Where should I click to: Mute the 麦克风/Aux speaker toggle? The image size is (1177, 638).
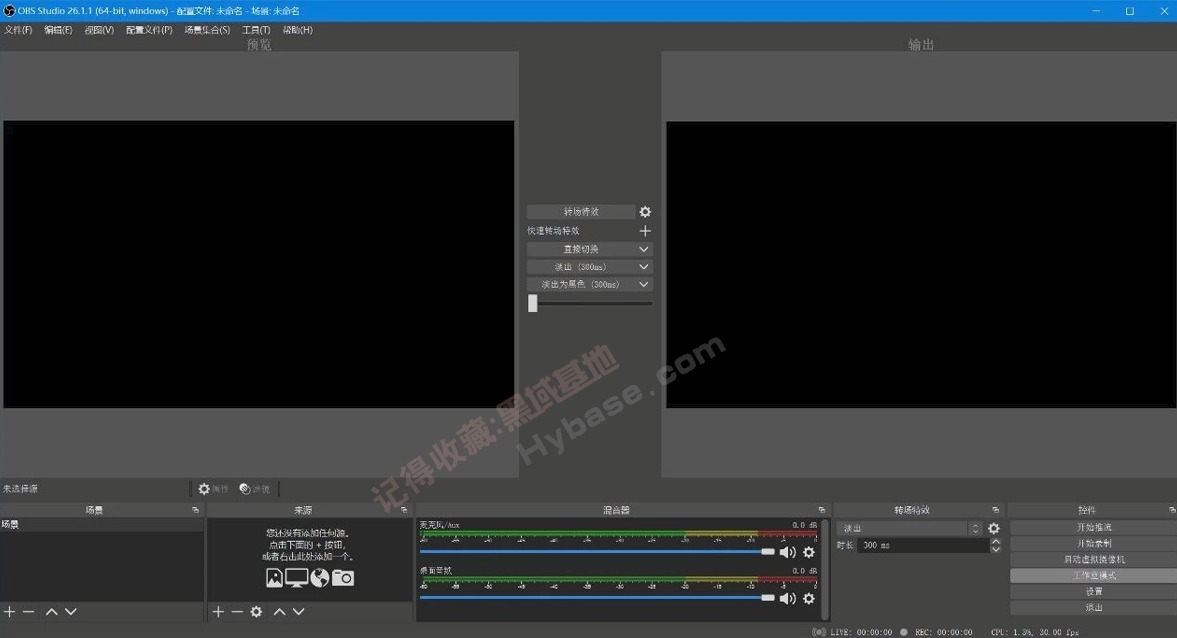point(789,551)
